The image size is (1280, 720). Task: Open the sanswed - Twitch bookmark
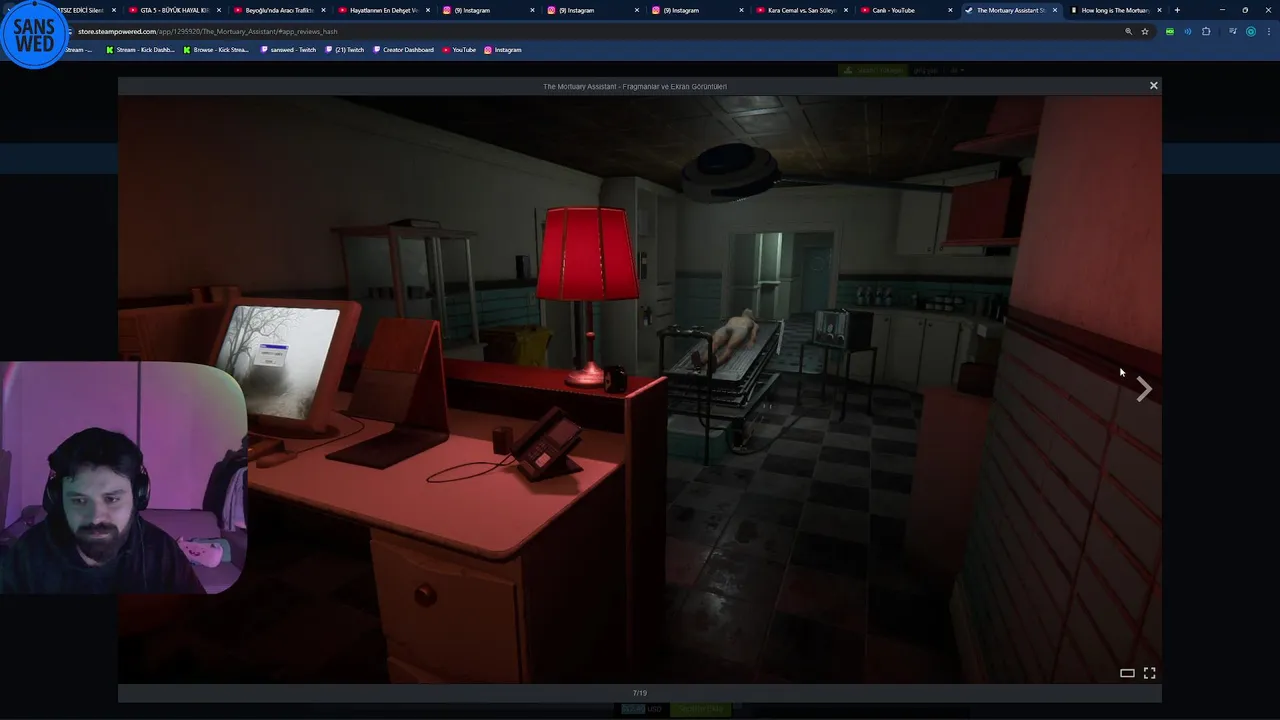click(288, 49)
